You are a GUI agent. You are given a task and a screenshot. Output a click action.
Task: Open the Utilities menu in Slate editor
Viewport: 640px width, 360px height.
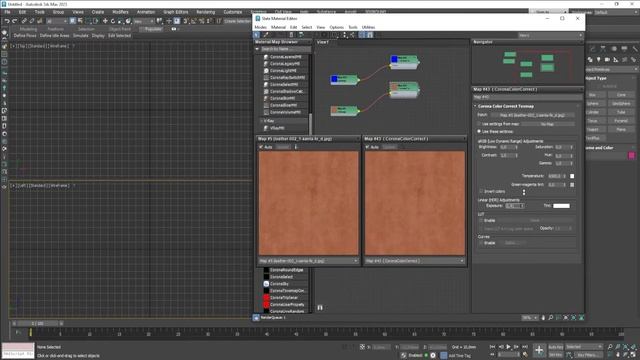[x=368, y=27]
